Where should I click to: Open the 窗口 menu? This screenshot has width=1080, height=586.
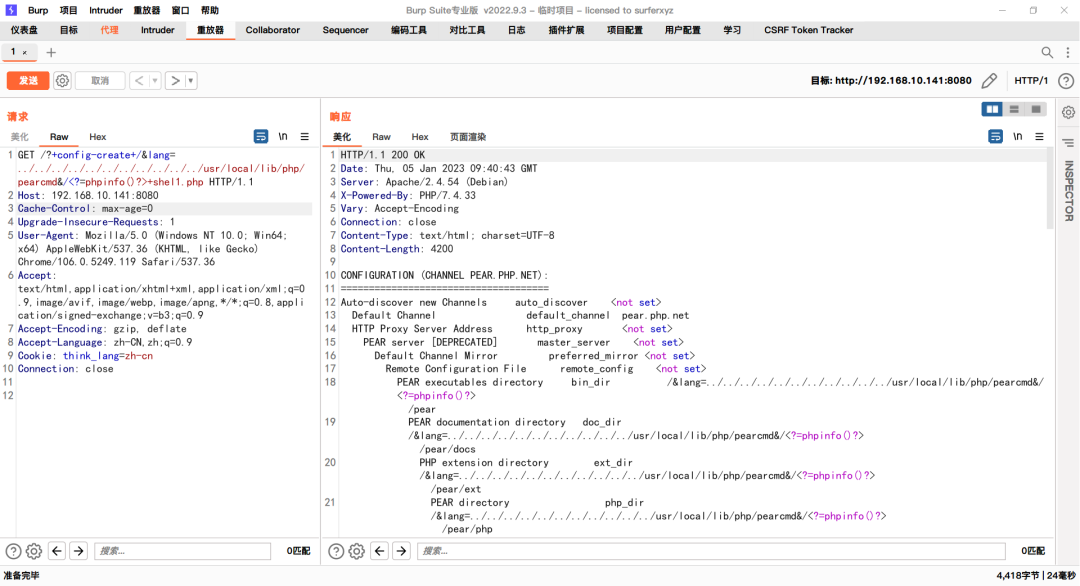(180, 10)
